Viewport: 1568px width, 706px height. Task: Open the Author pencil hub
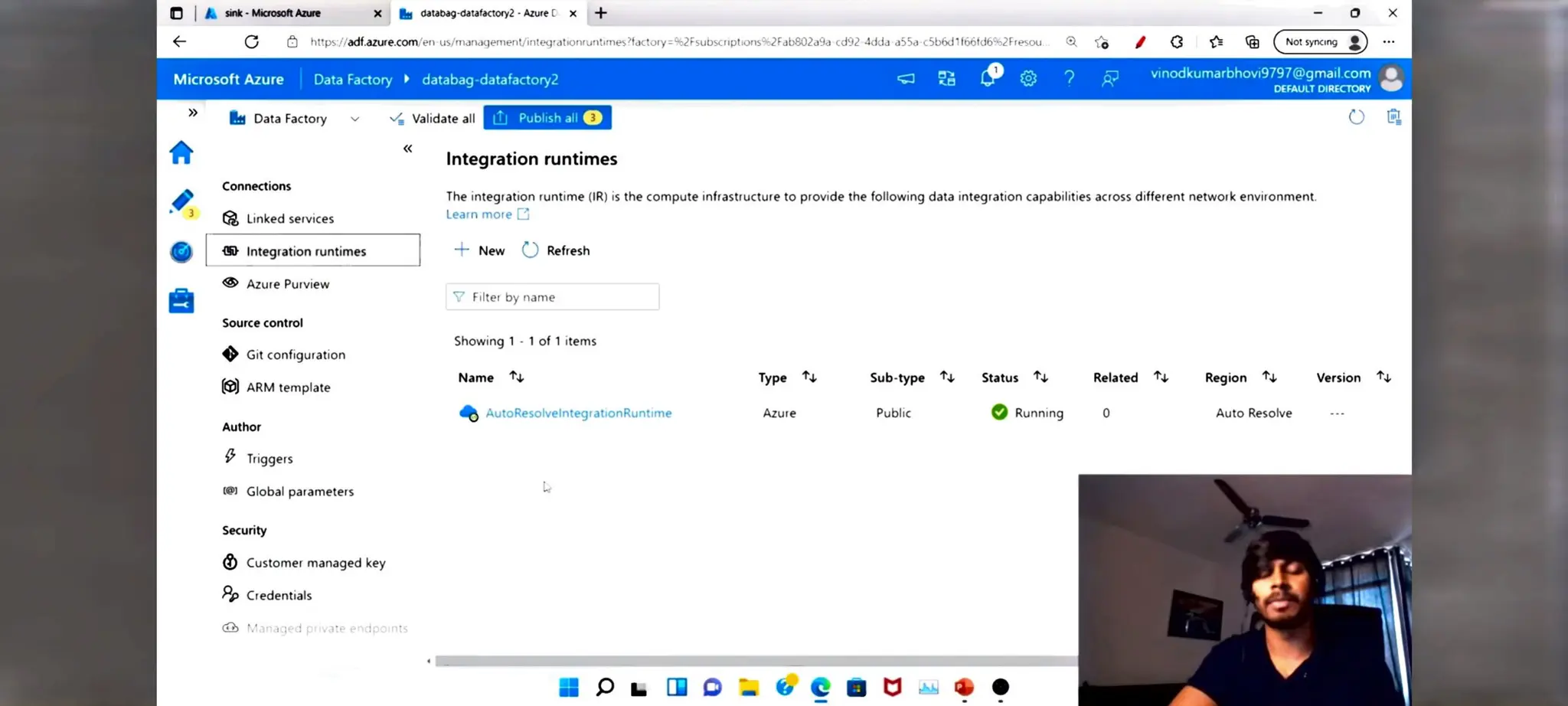coord(182,202)
